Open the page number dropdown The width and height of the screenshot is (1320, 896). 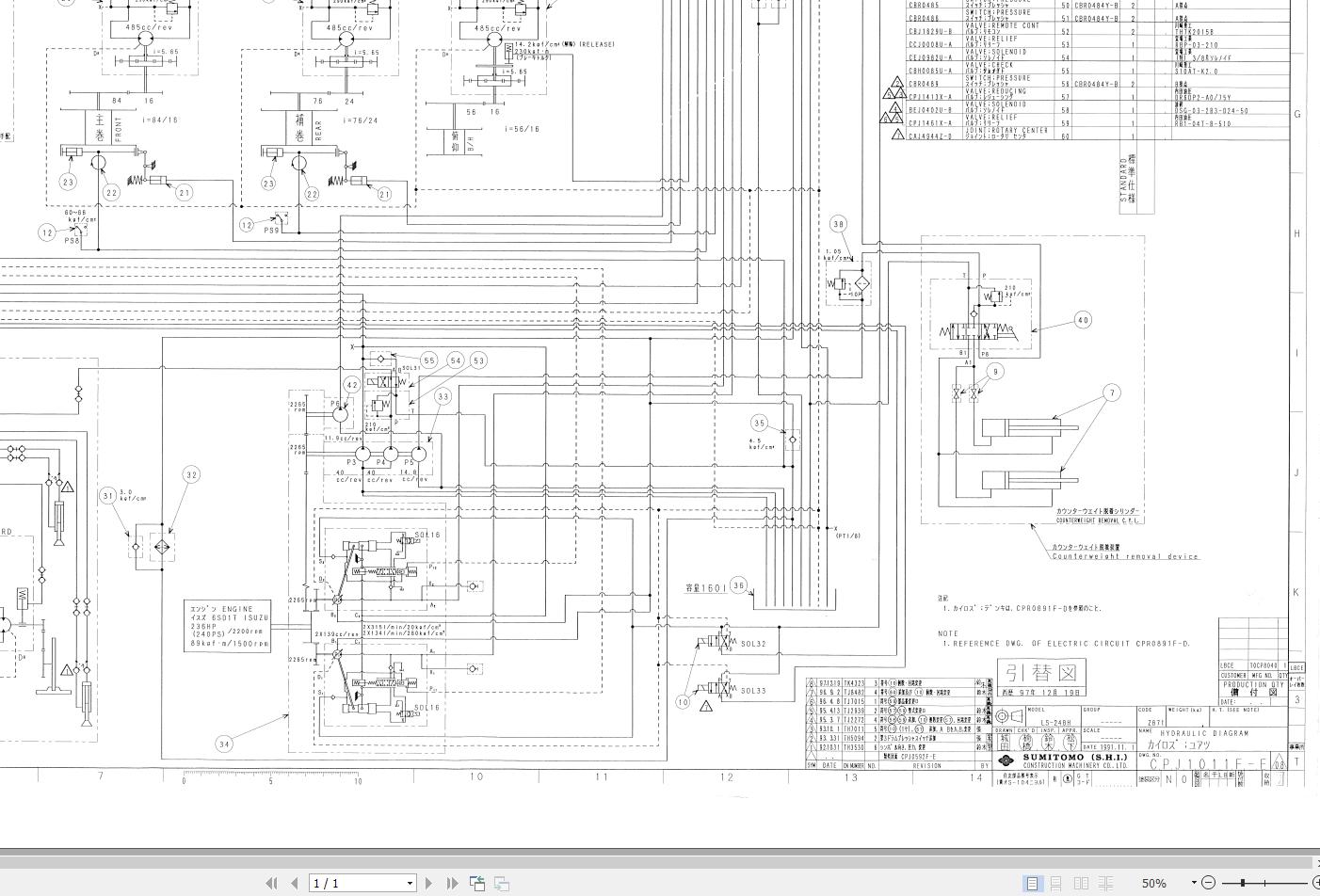tap(410, 883)
